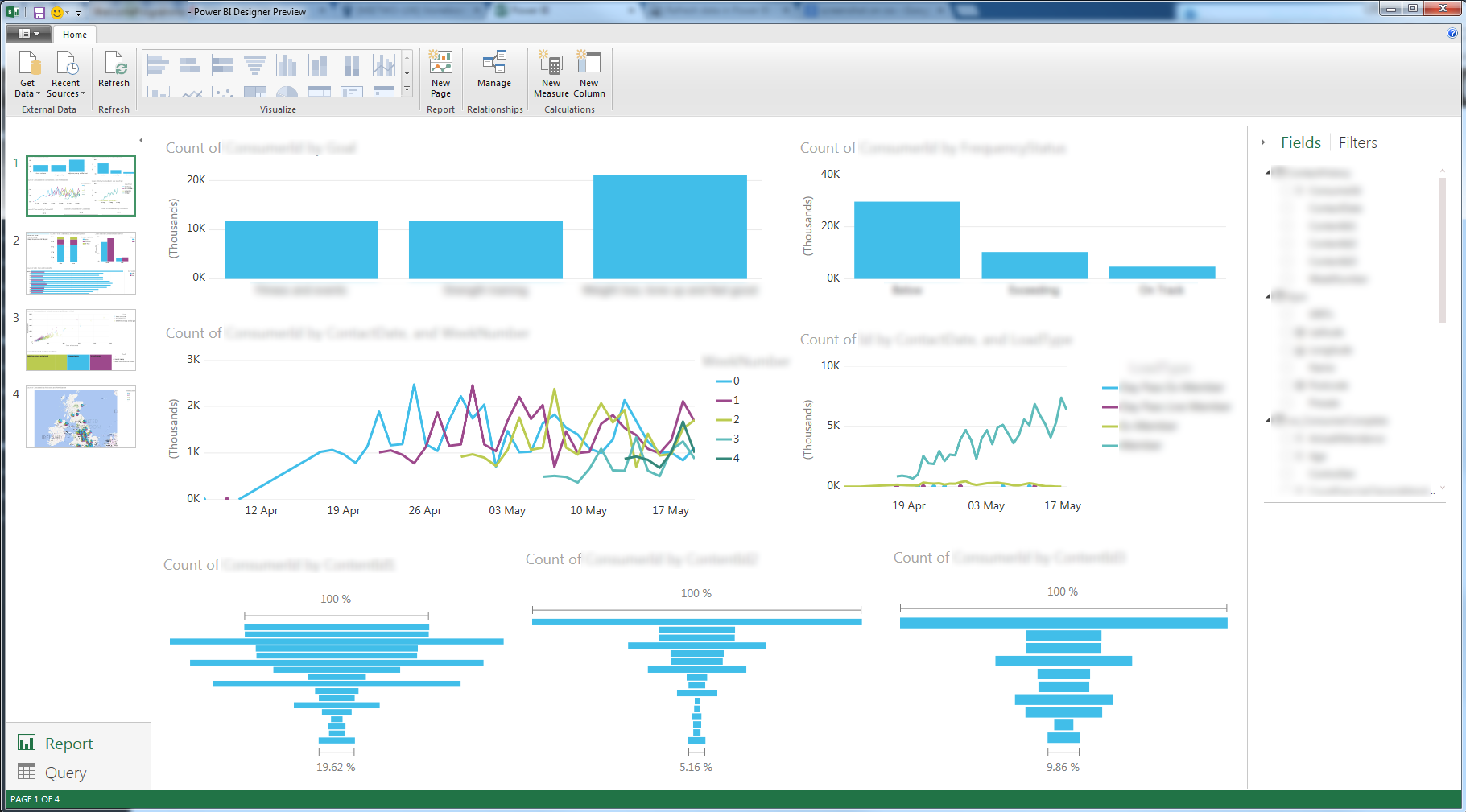Open Manage Relationships

click(494, 69)
